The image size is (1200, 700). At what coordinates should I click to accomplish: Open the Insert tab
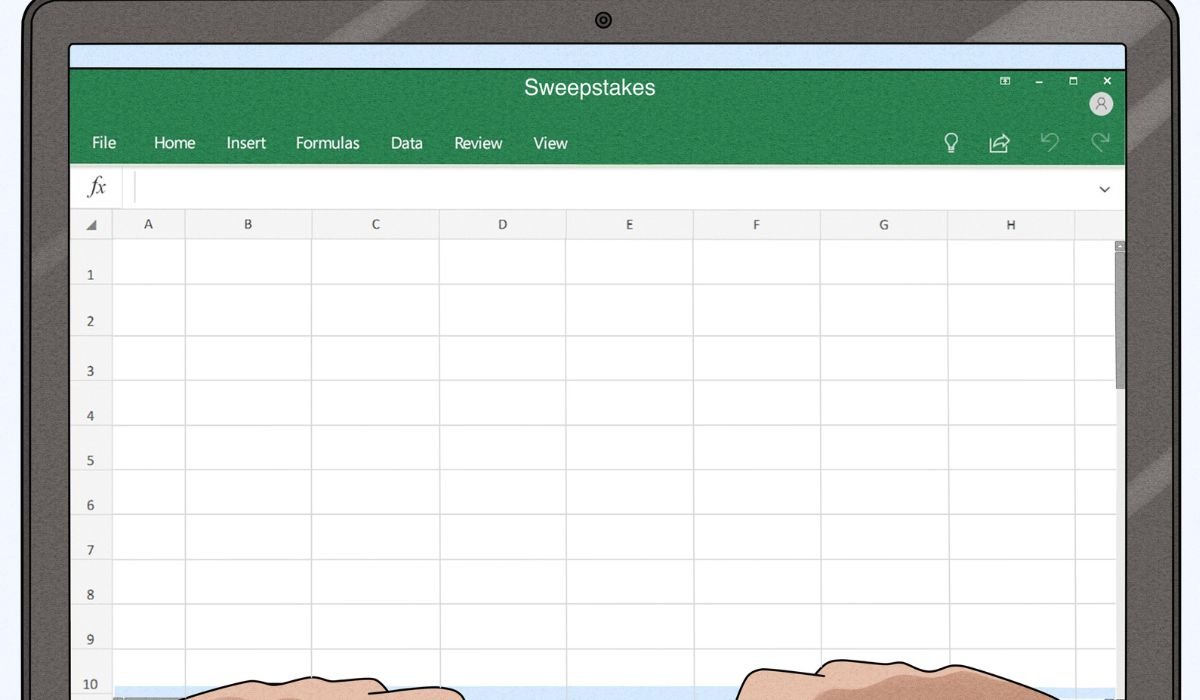pyautogui.click(x=246, y=143)
